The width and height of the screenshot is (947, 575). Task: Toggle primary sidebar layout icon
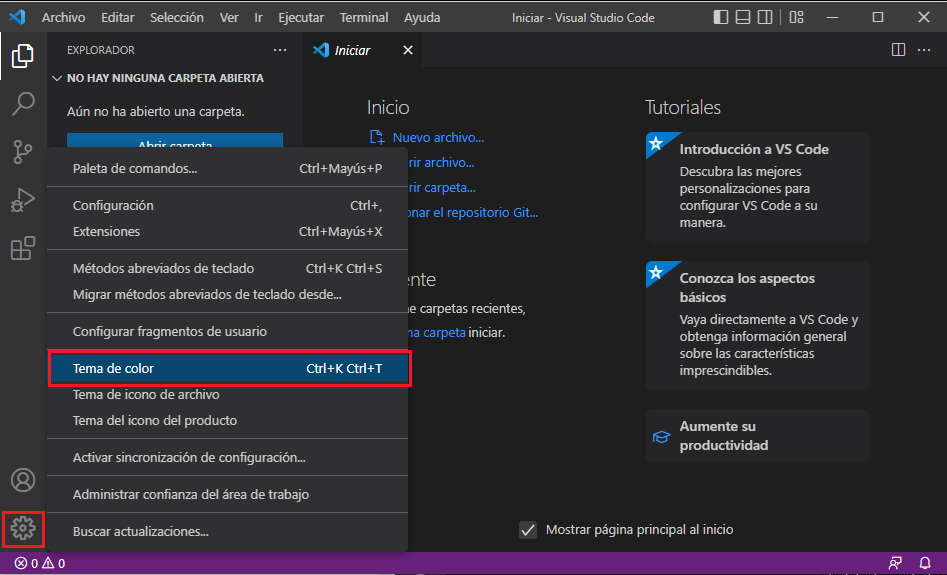721,17
